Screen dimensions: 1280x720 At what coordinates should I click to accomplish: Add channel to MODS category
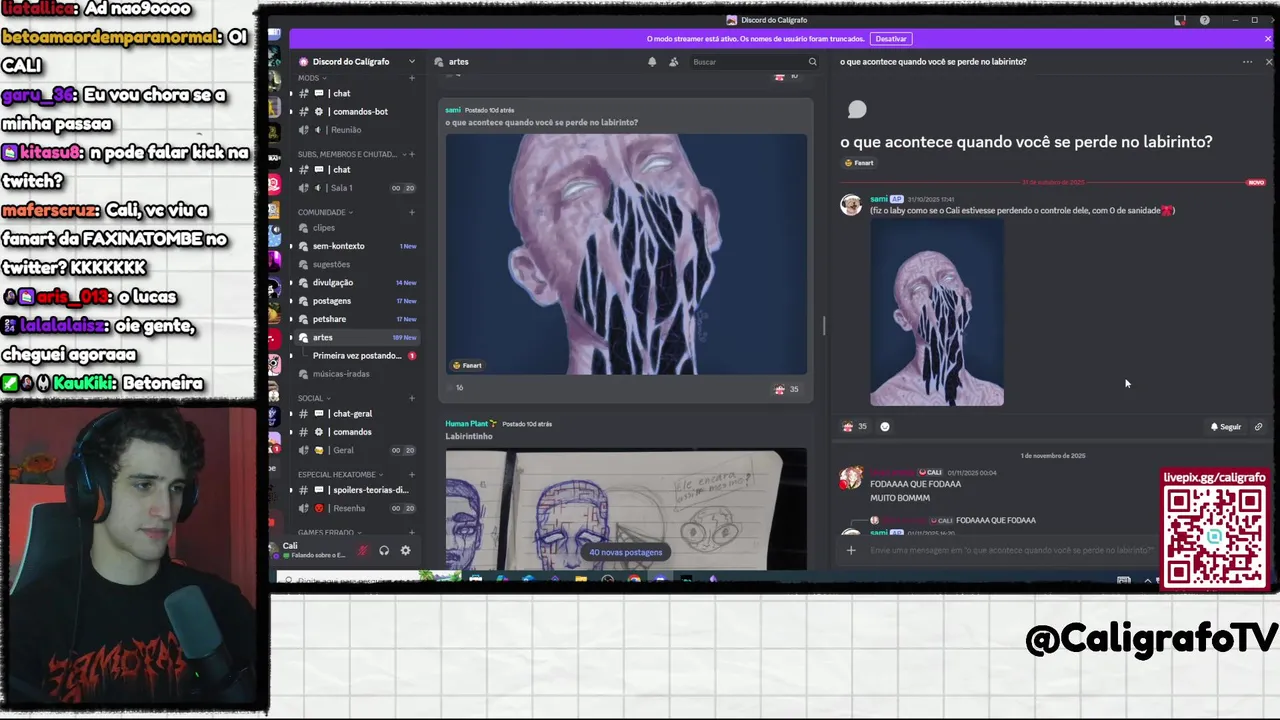(x=411, y=78)
